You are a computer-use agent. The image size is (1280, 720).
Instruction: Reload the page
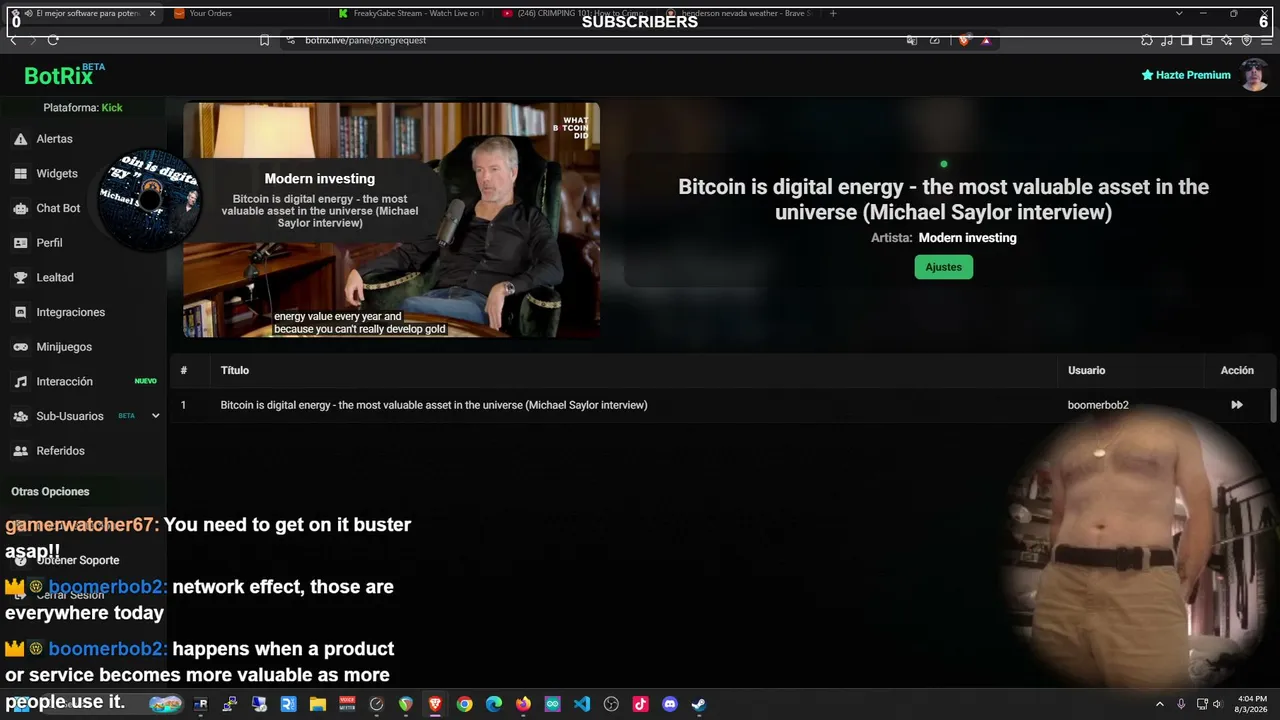(x=52, y=40)
